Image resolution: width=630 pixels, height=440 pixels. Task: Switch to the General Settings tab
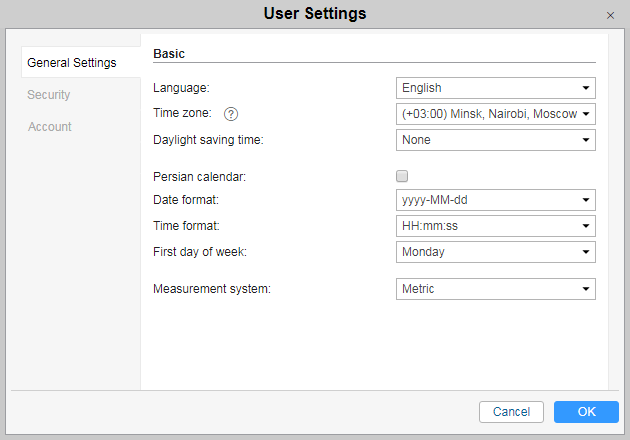point(72,63)
